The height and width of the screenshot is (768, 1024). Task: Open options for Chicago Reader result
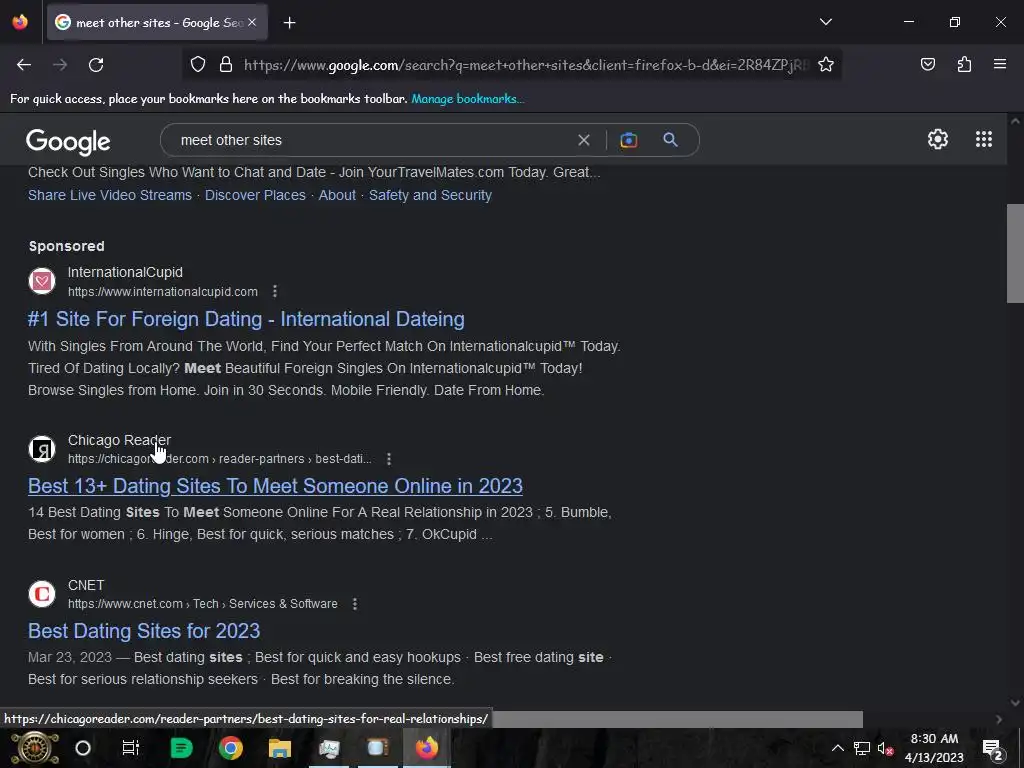click(x=389, y=459)
